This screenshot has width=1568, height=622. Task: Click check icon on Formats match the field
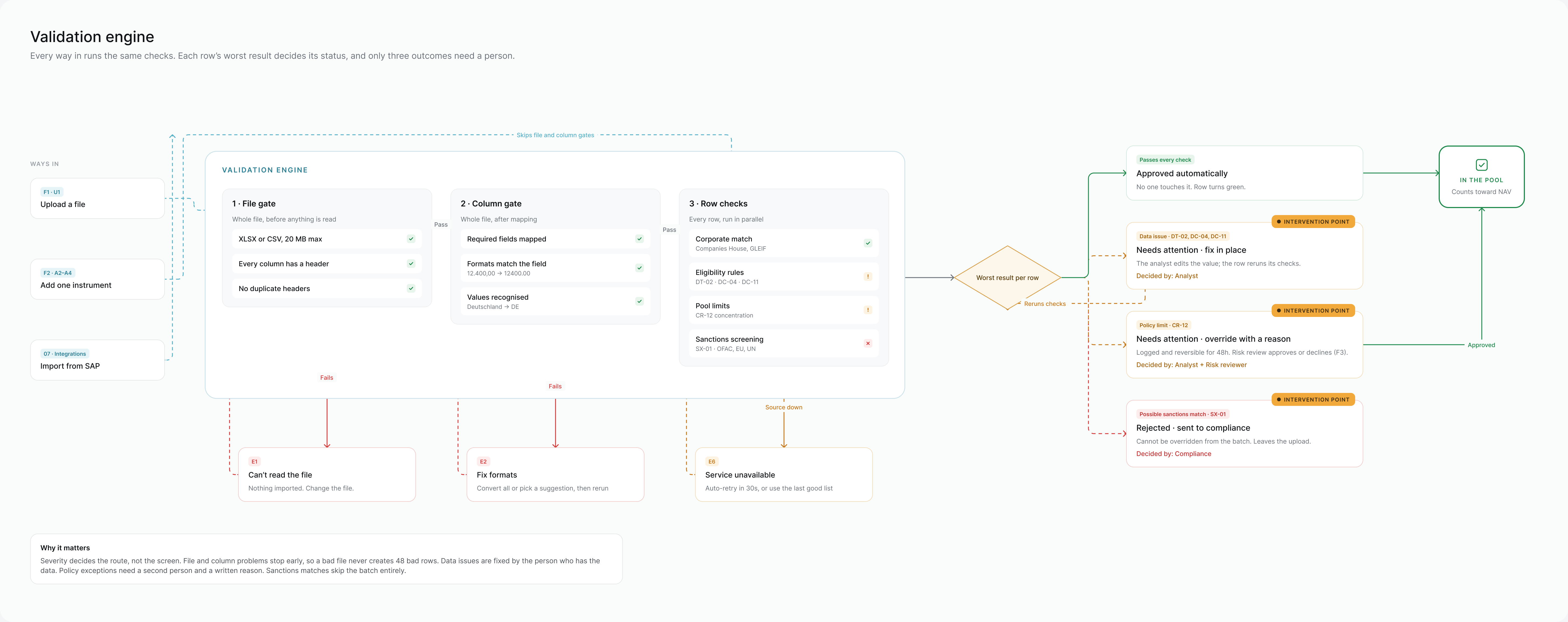pos(639,268)
